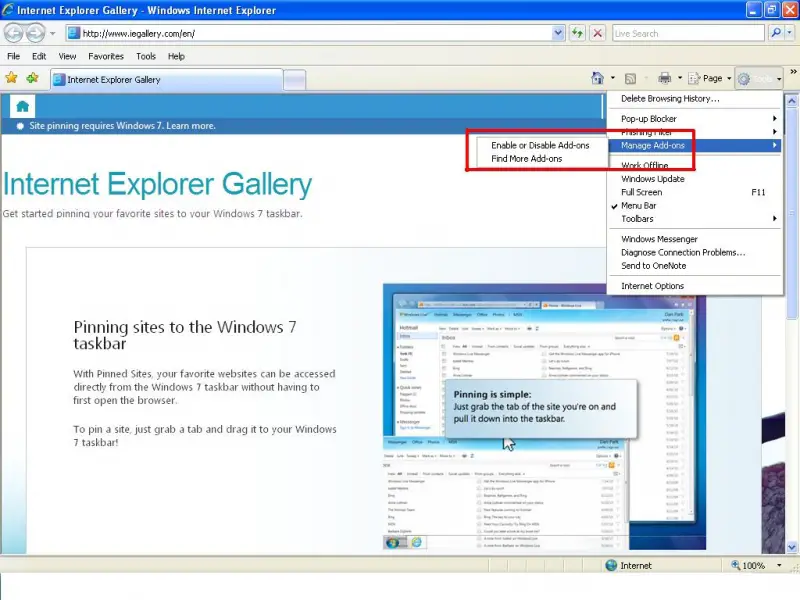The height and width of the screenshot is (600, 800).
Task: Expand the address bar history dropdown
Action: coord(558,34)
